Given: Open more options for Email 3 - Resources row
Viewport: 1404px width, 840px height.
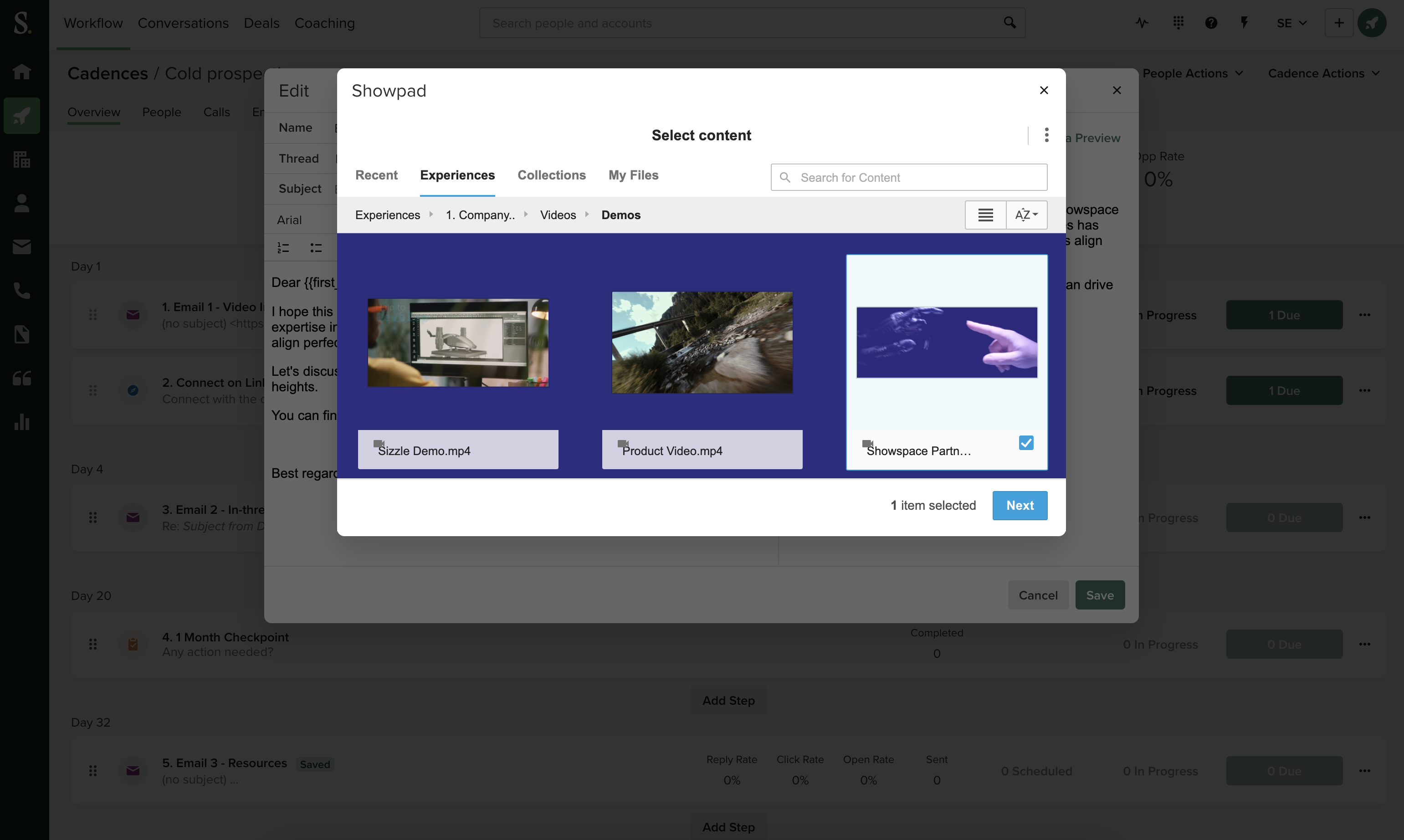Looking at the screenshot, I should click(x=1364, y=771).
